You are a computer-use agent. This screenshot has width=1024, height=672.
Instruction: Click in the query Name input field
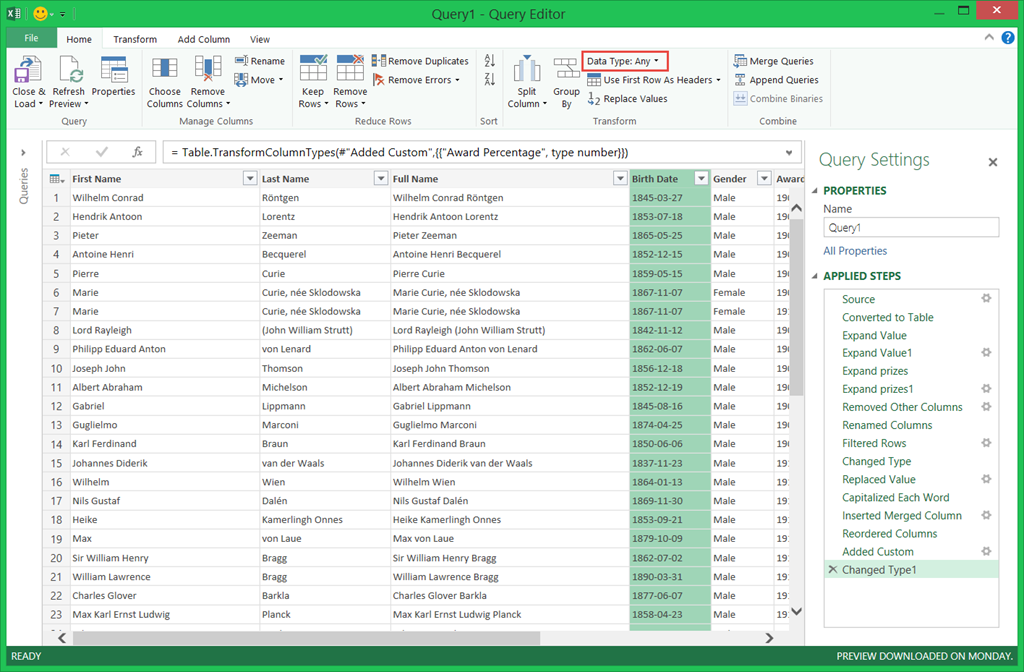point(910,228)
